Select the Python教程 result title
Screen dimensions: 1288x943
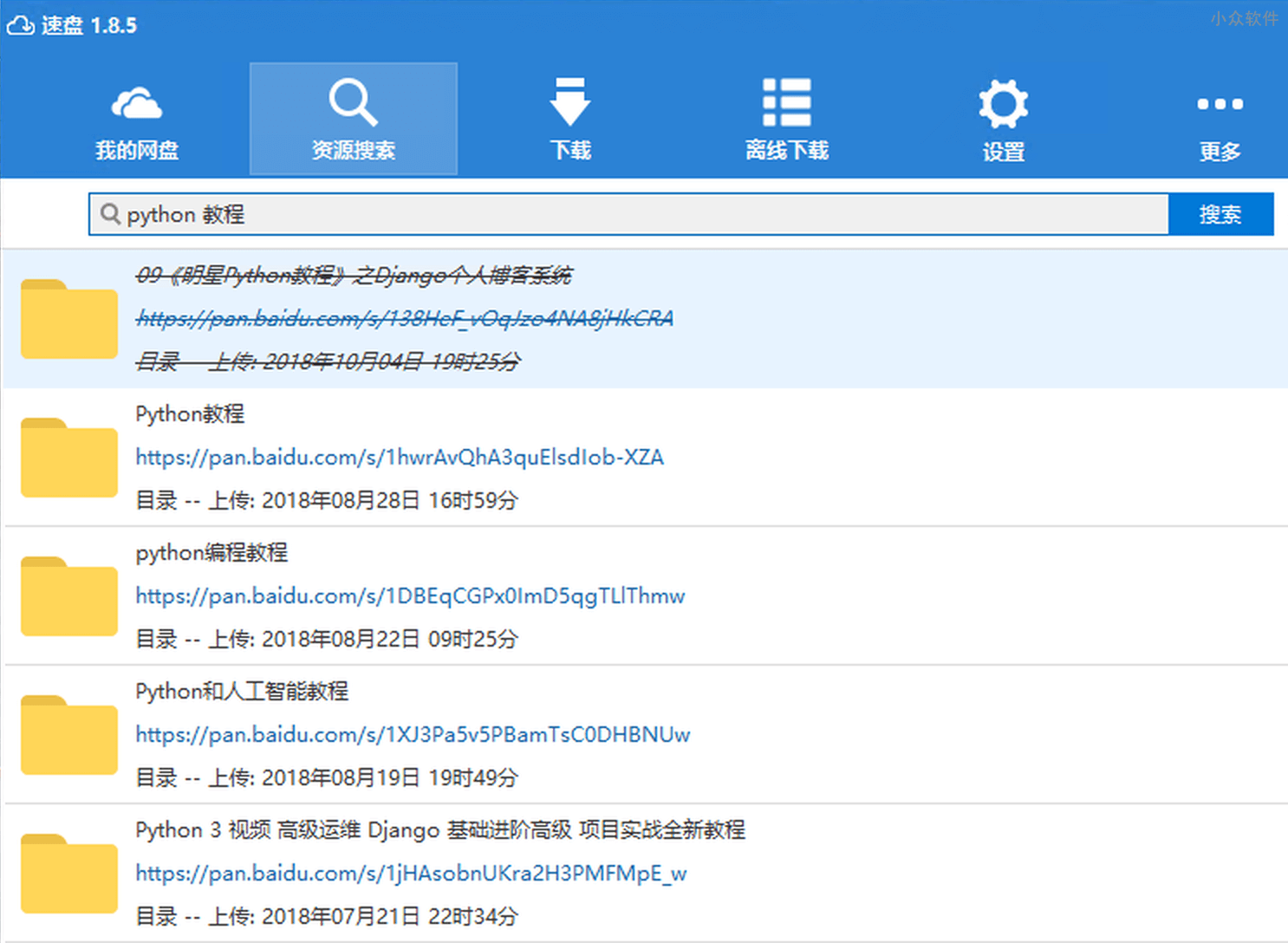(190, 414)
